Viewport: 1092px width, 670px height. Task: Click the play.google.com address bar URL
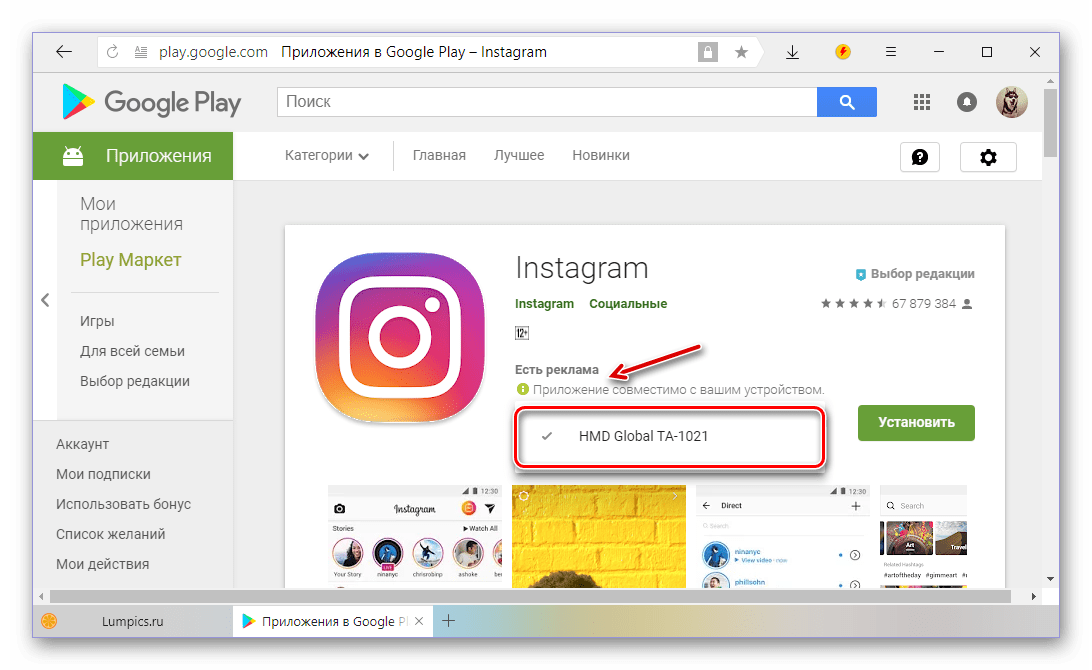coord(213,52)
